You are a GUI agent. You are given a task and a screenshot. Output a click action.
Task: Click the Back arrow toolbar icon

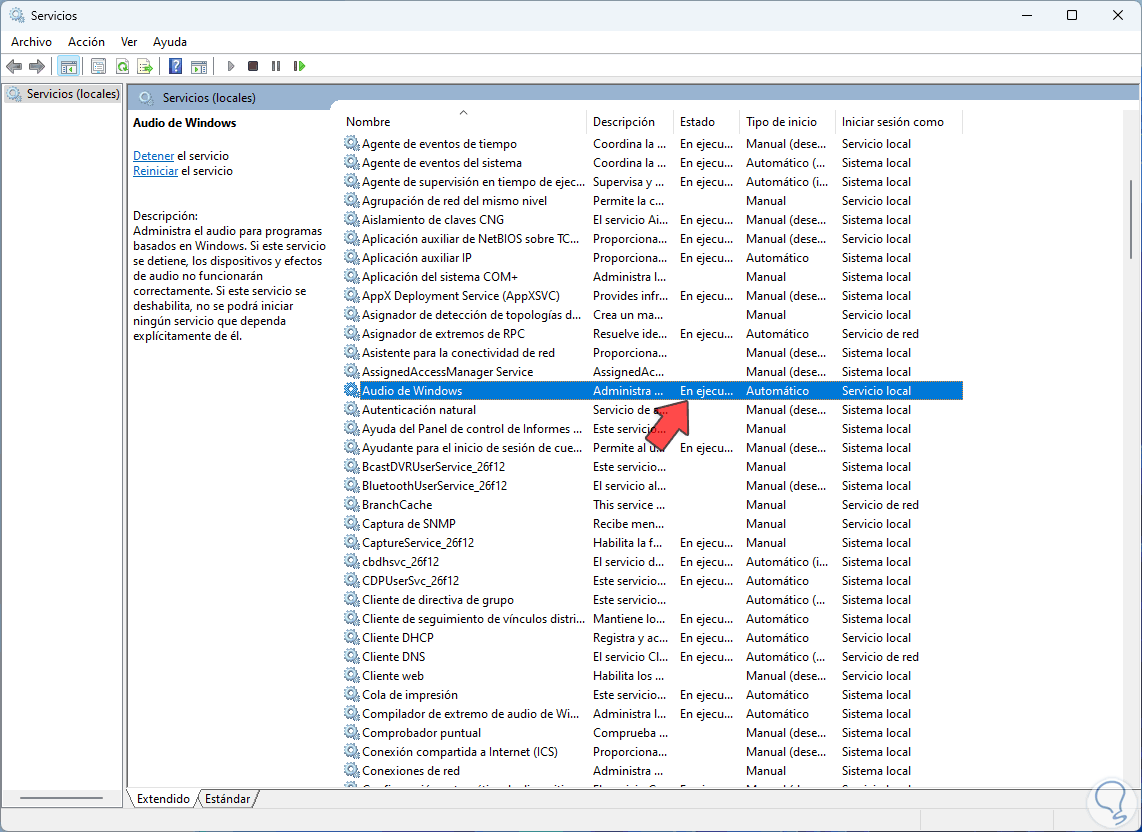[14, 66]
